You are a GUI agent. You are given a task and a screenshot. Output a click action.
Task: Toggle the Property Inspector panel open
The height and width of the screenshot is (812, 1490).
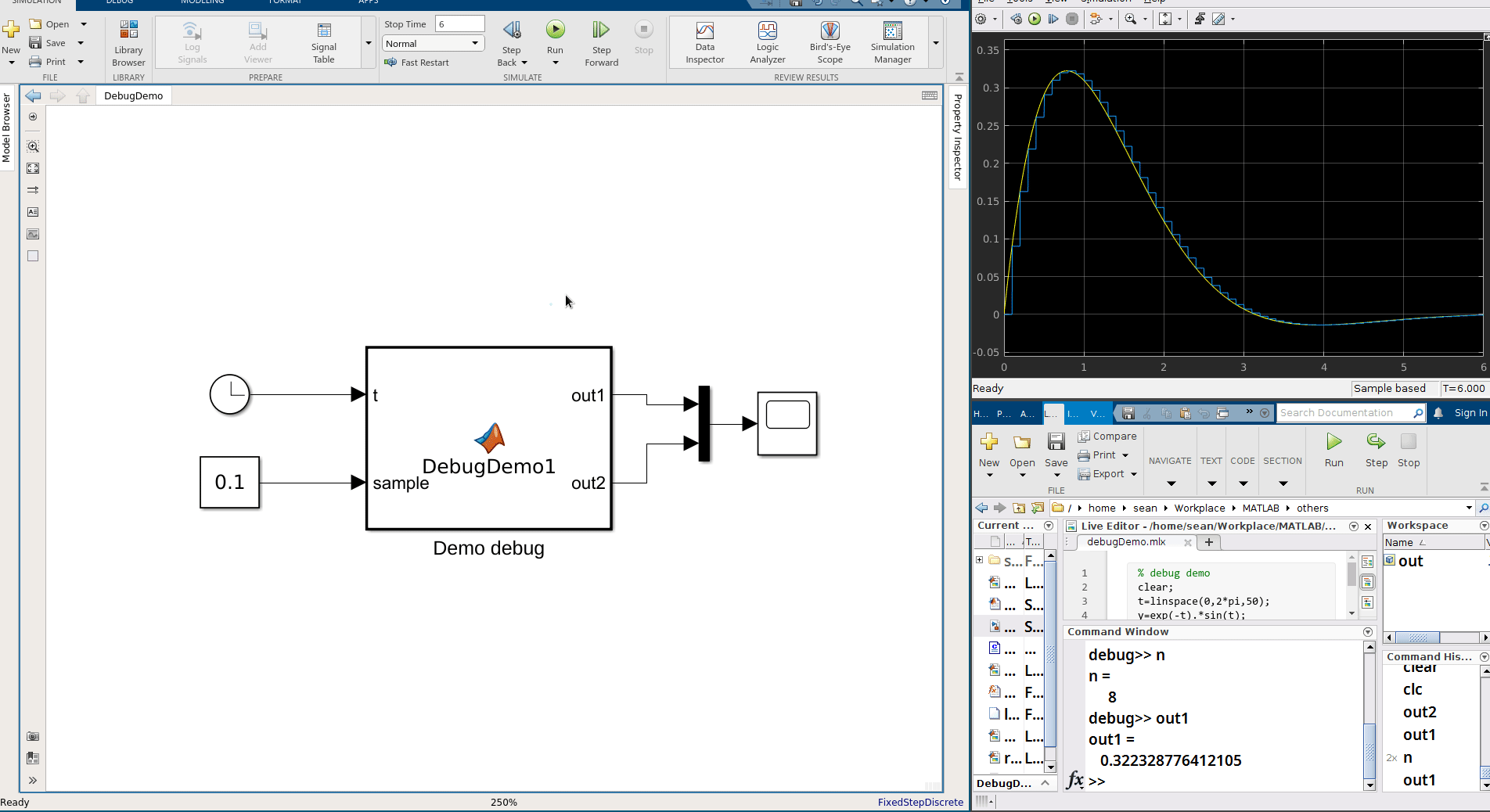tap(956, 137)
